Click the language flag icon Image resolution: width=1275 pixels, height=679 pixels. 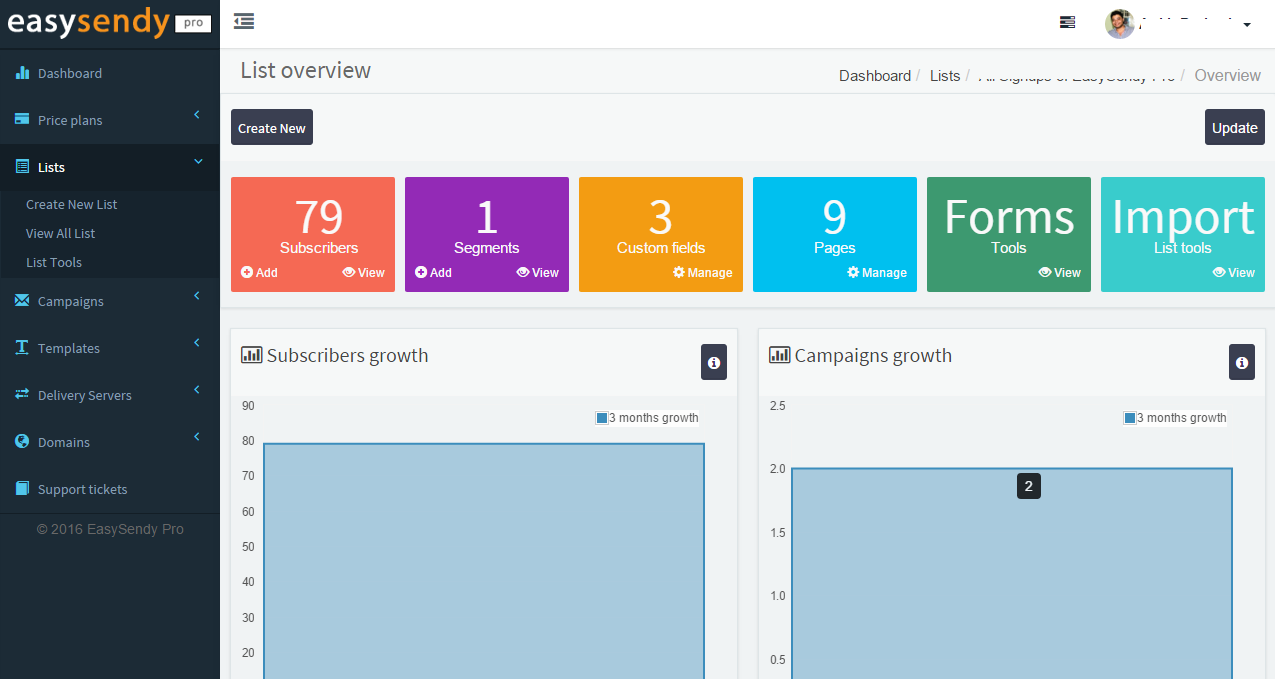tap(1067, 22)
